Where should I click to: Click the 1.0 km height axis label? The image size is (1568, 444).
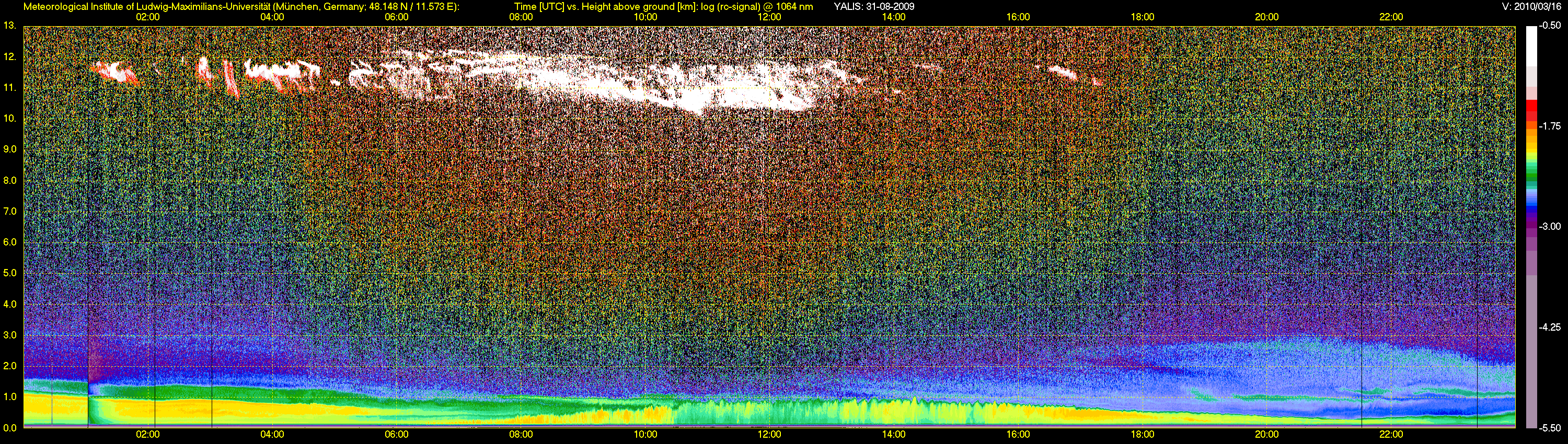(9, 396)
